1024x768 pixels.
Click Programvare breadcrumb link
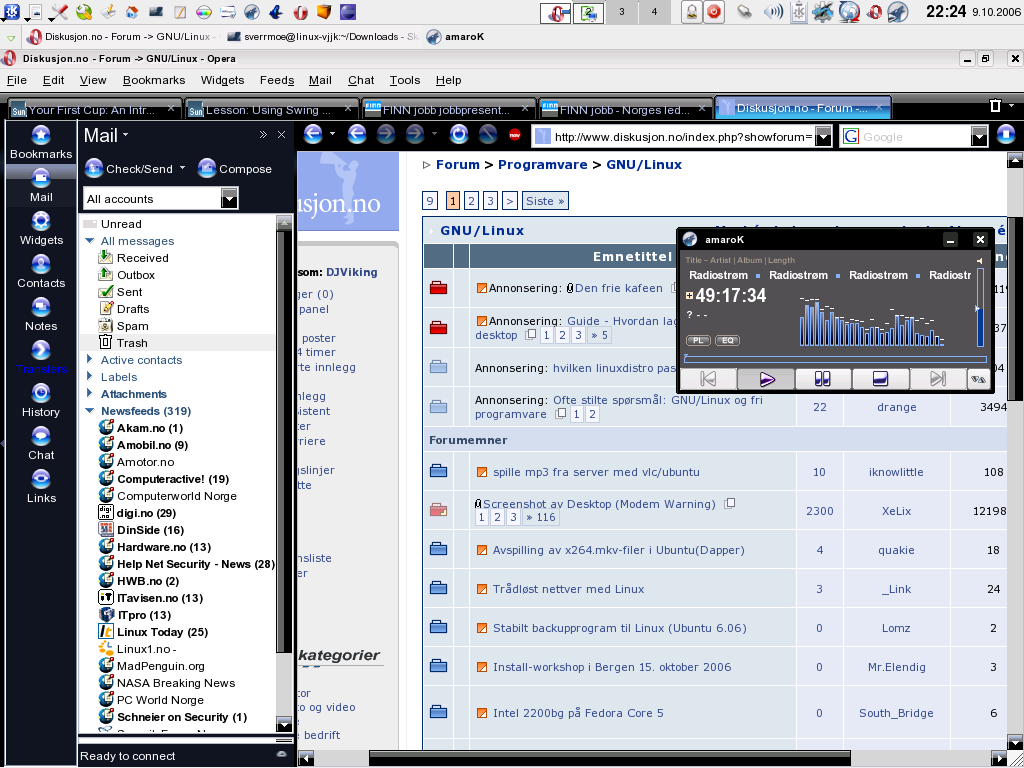pos(543,165)
